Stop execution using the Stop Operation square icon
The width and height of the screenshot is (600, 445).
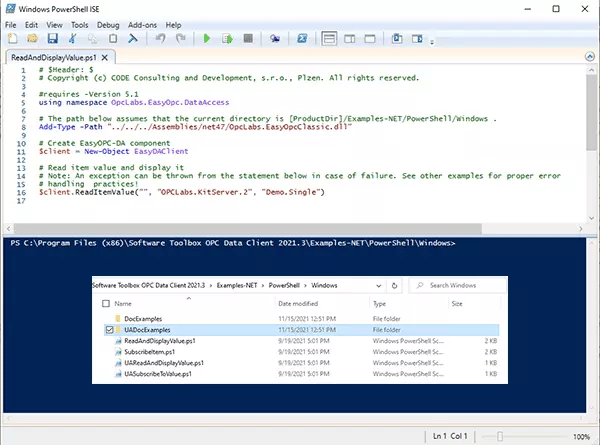248,38
